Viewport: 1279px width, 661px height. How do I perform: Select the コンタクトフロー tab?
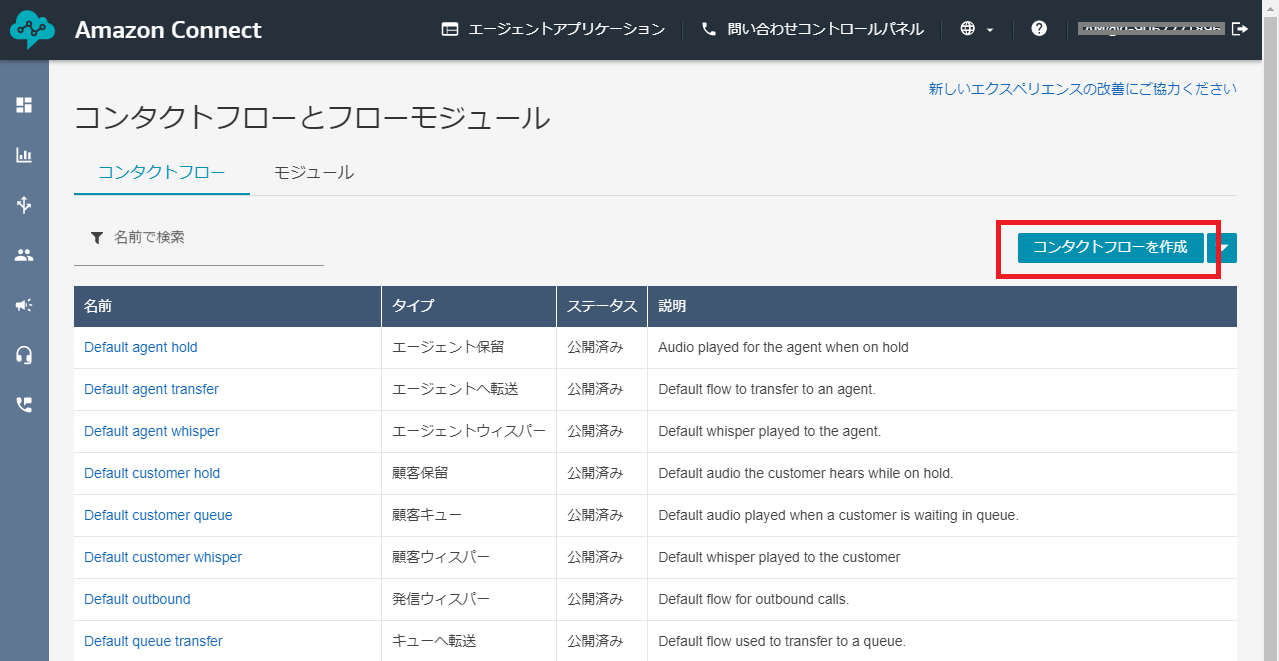[x=162, y=172]
